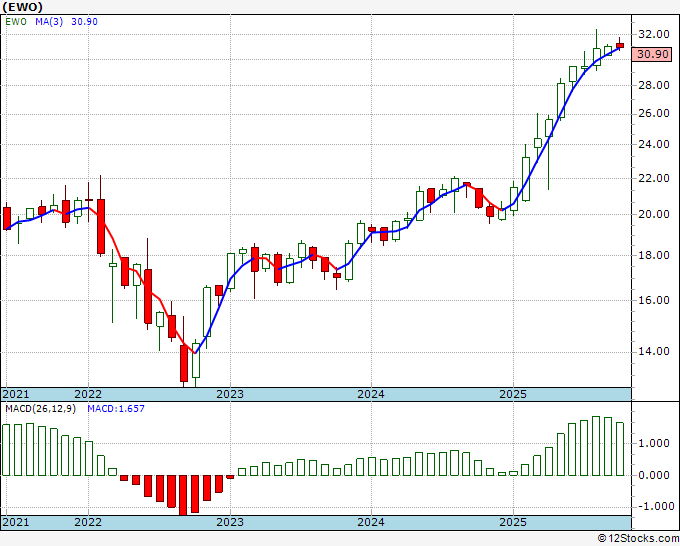
Task: Open the 12Stocks.com copyright link
Action: point(638,539)
